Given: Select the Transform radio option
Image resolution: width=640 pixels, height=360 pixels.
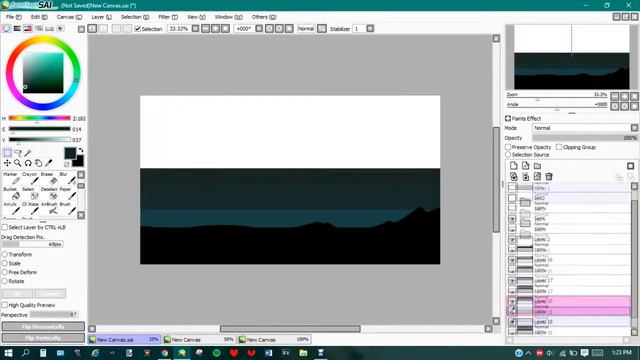Looking at the screenshot, I should point(4,254).
